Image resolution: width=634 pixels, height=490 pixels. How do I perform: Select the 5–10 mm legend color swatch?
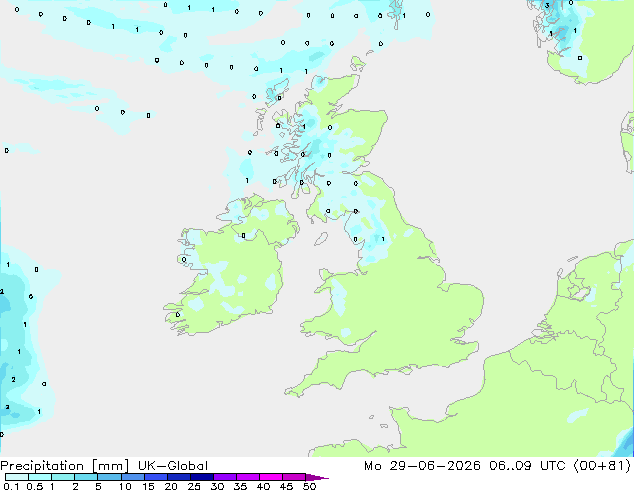[x=109, y=477]
